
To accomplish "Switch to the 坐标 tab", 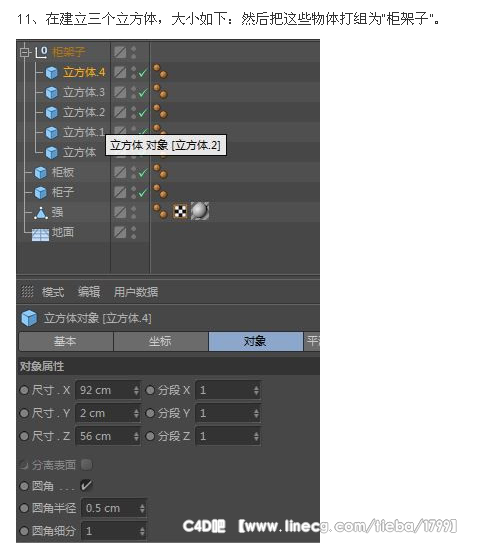I will click(x=161, y=341).
